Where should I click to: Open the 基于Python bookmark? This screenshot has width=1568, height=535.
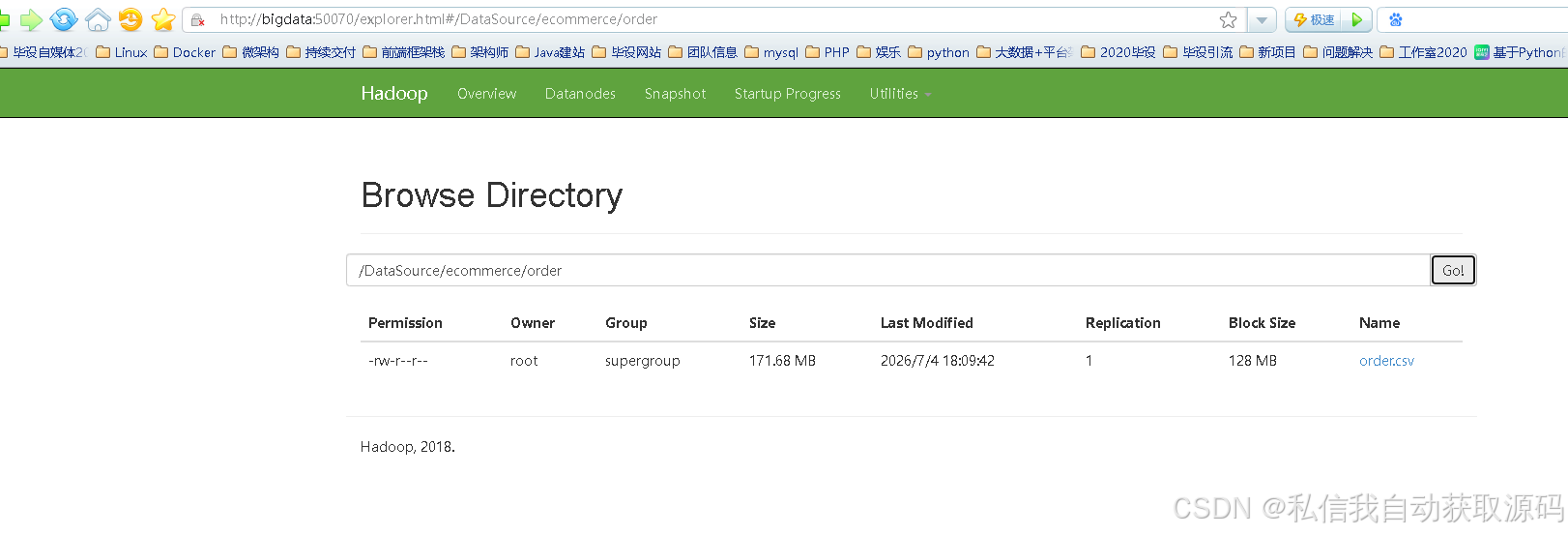click(x=1521, y=52)
